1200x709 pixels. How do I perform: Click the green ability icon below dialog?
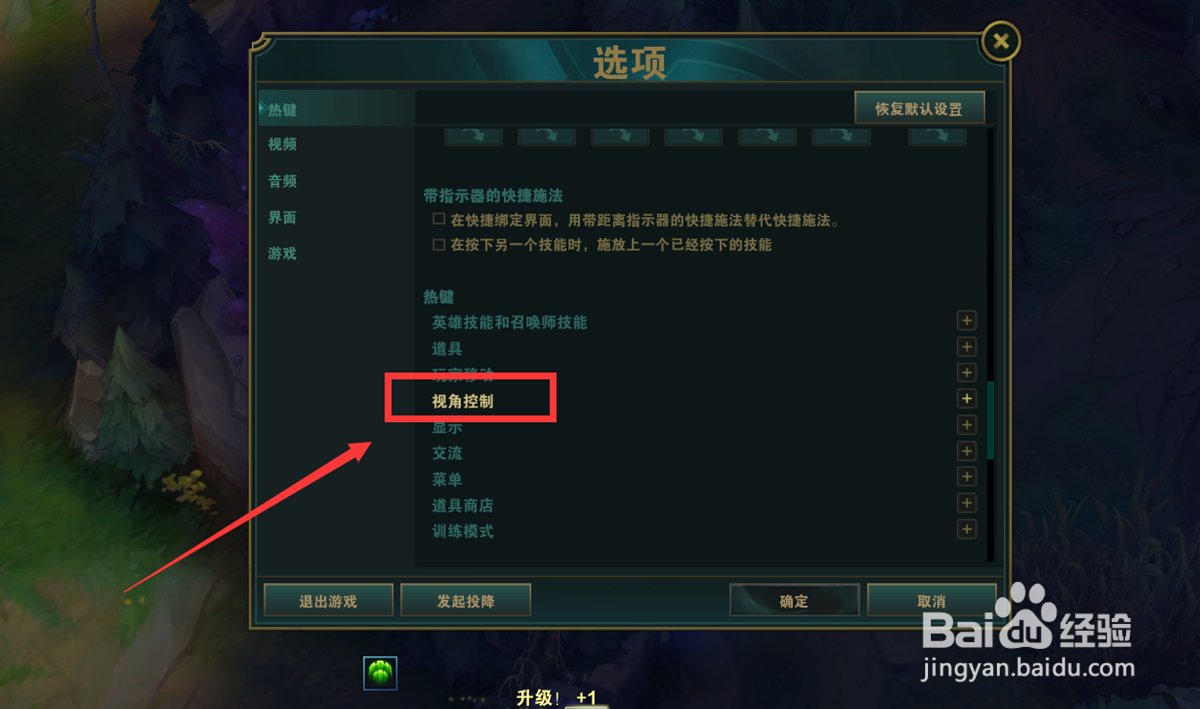pyautogui.click(x=380, y=673)
